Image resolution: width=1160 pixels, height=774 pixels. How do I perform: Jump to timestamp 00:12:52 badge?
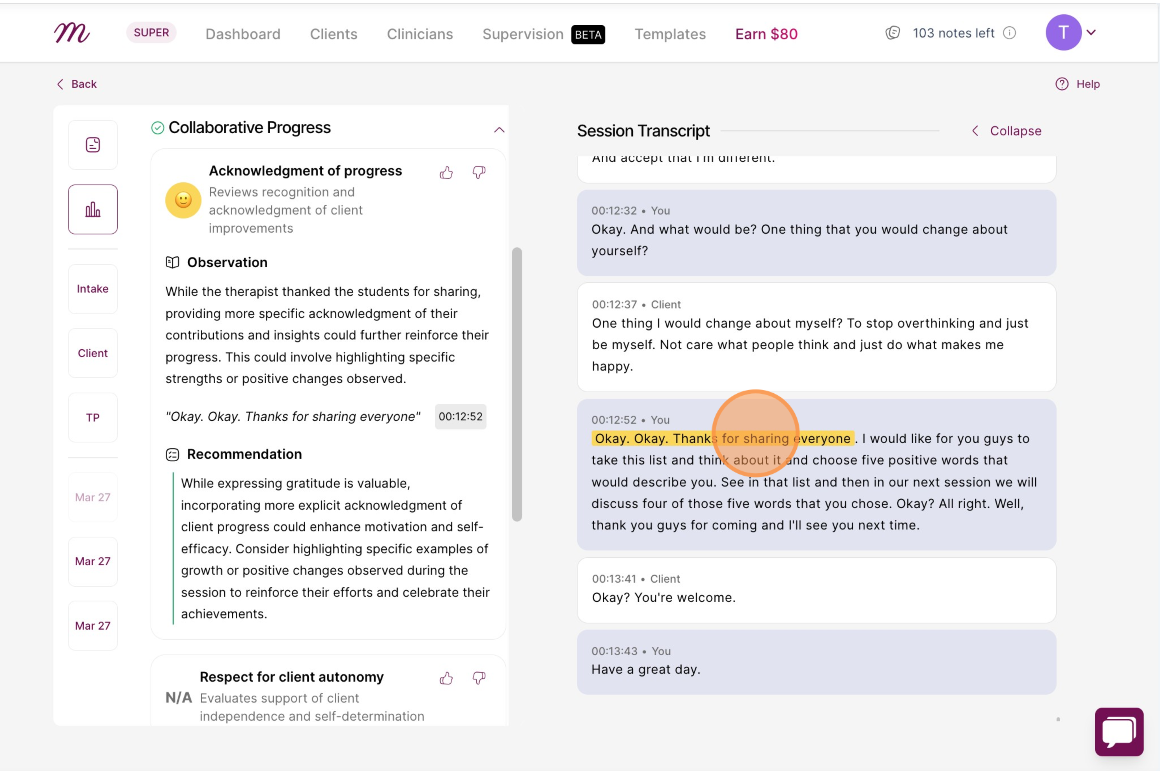pos(460,417)
